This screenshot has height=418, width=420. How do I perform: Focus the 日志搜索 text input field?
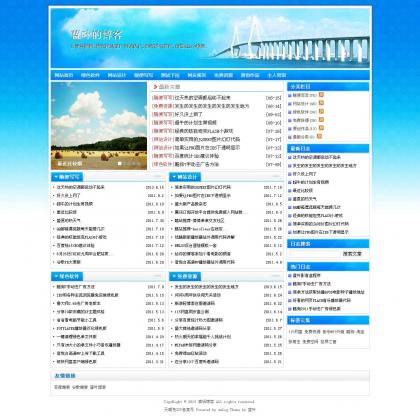[315, 254]
